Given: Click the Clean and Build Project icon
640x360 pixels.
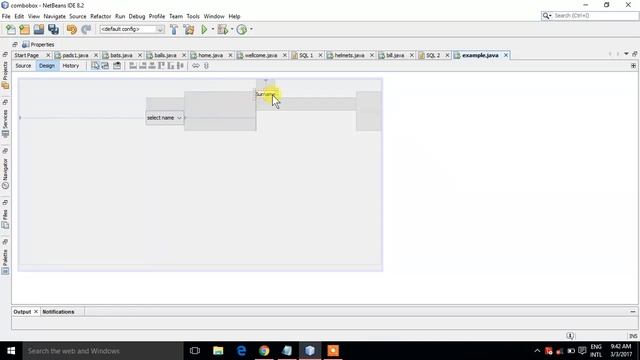Looking at the screenshot, I should pos(189,29).
